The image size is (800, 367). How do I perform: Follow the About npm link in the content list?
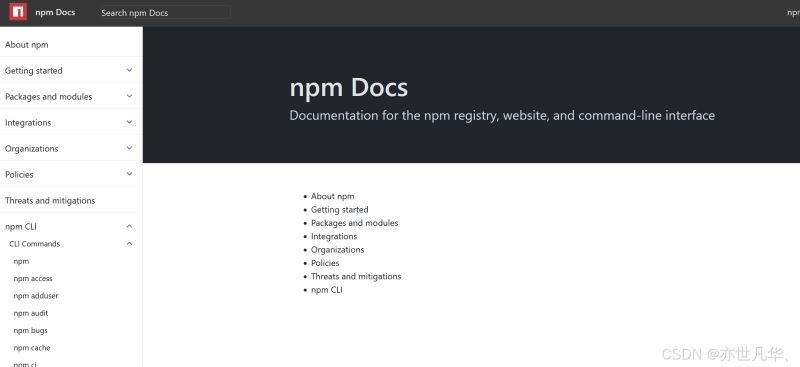[333, 196]
